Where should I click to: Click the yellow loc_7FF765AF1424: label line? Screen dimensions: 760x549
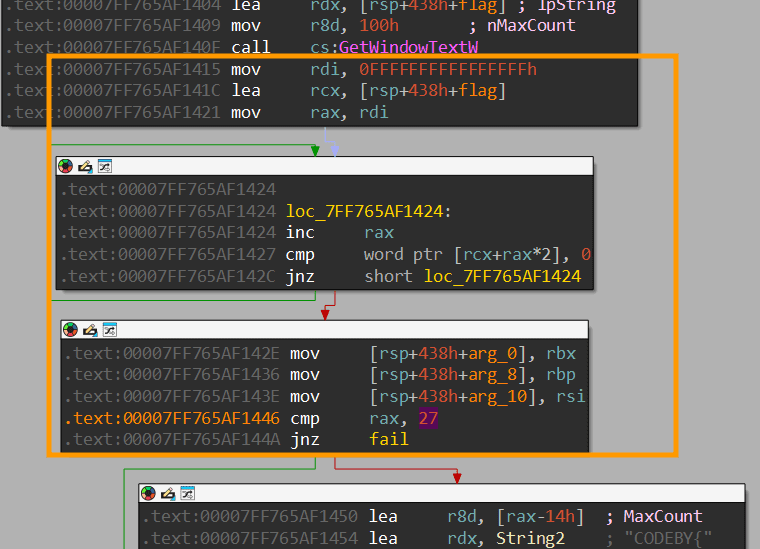(x=368, y=211)
